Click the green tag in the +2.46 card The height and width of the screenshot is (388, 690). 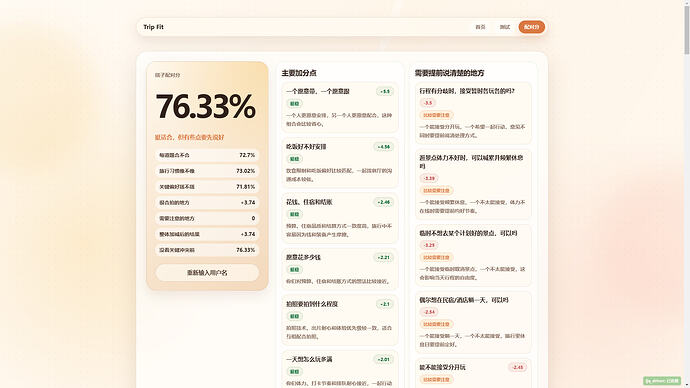click(294, 215)
